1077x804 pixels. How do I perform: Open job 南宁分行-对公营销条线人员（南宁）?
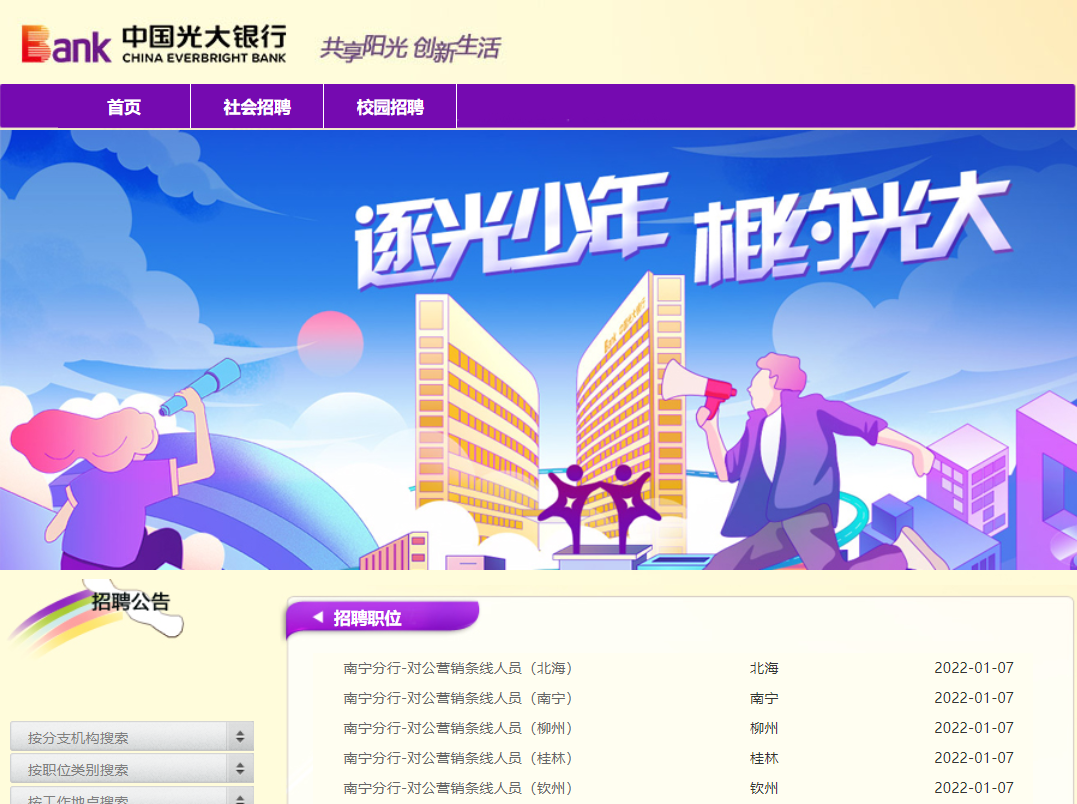coord(458,698)
